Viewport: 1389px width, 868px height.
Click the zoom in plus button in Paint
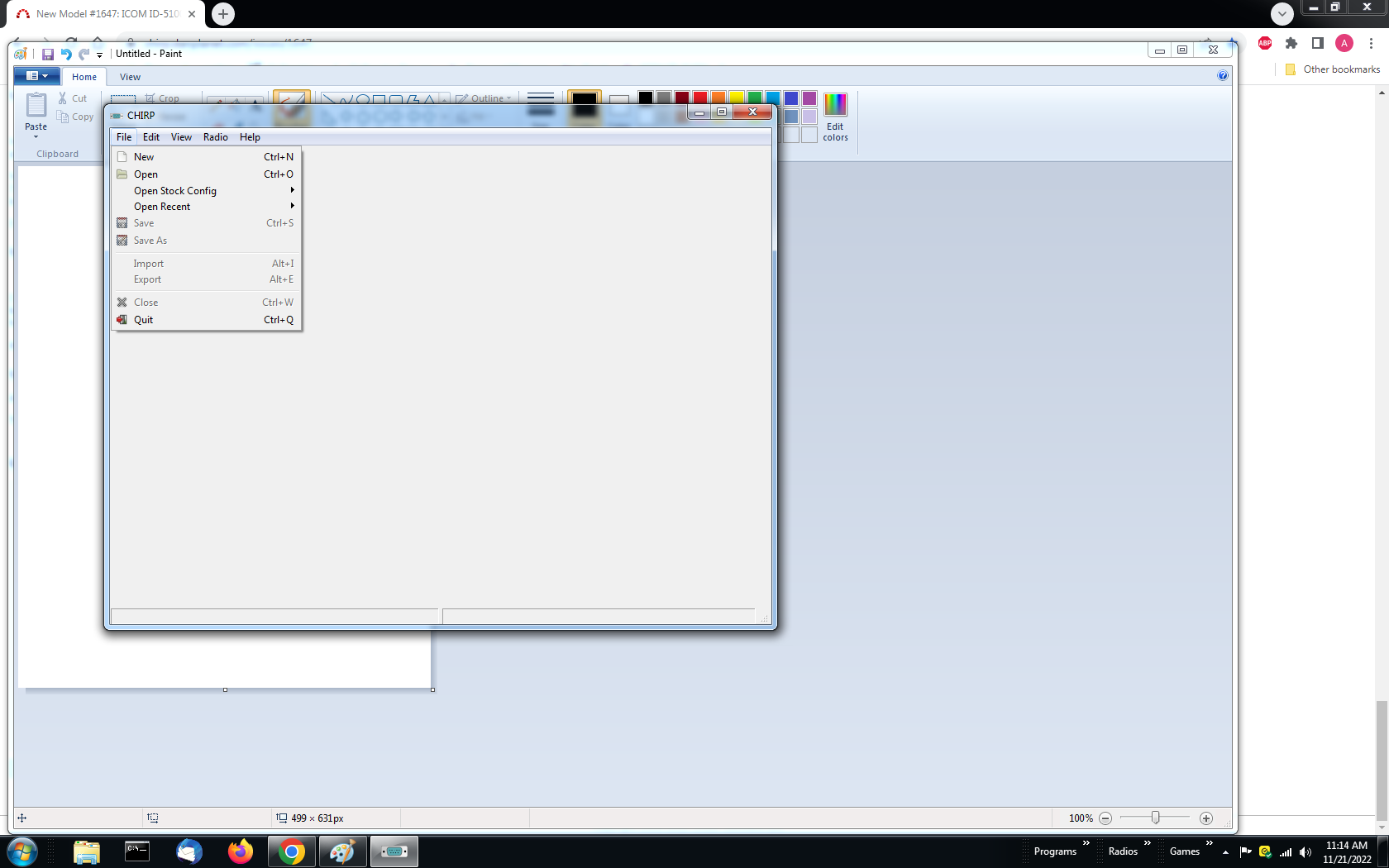coord(1206,818)
